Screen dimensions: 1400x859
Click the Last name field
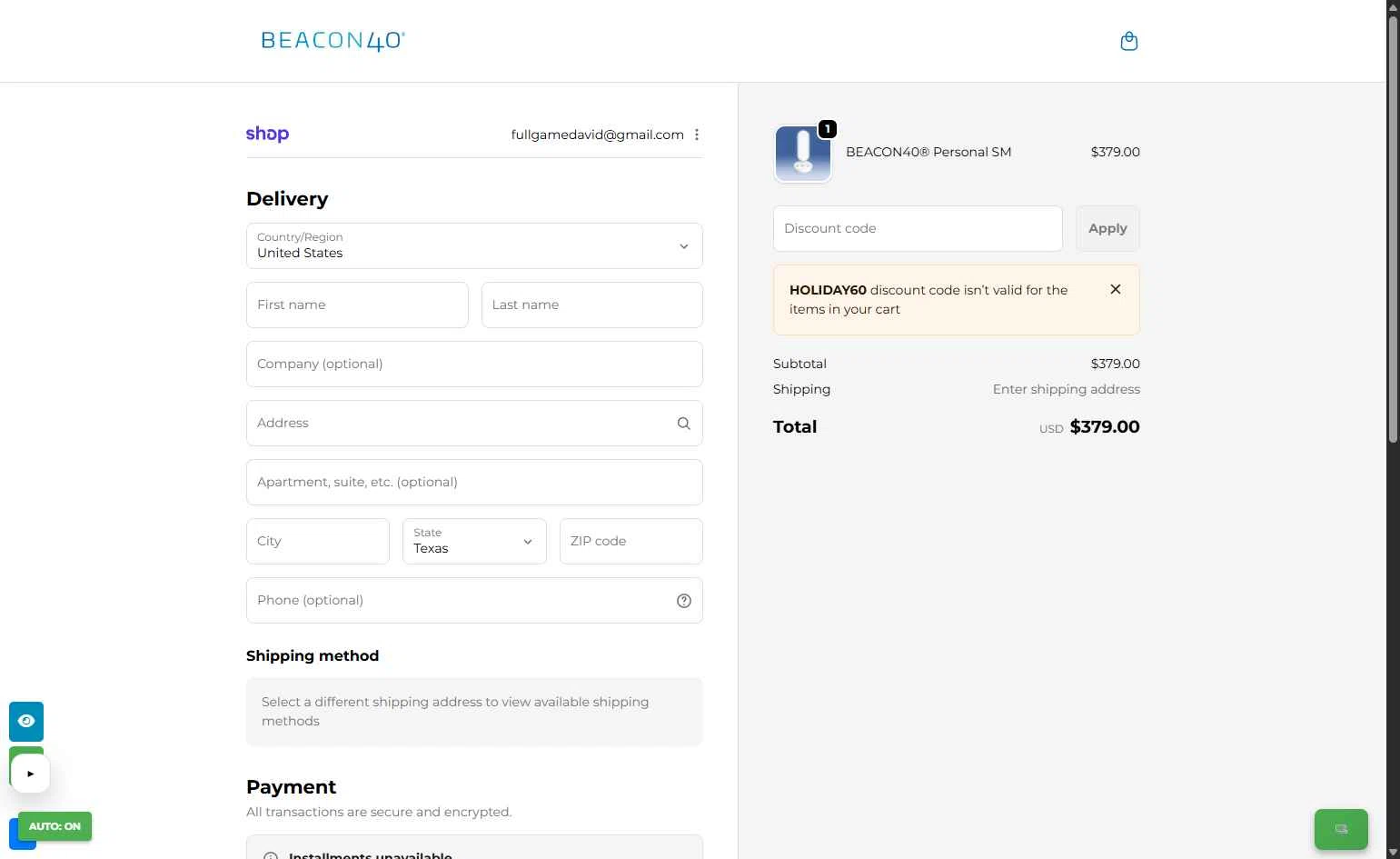click(x=592, y=305)
